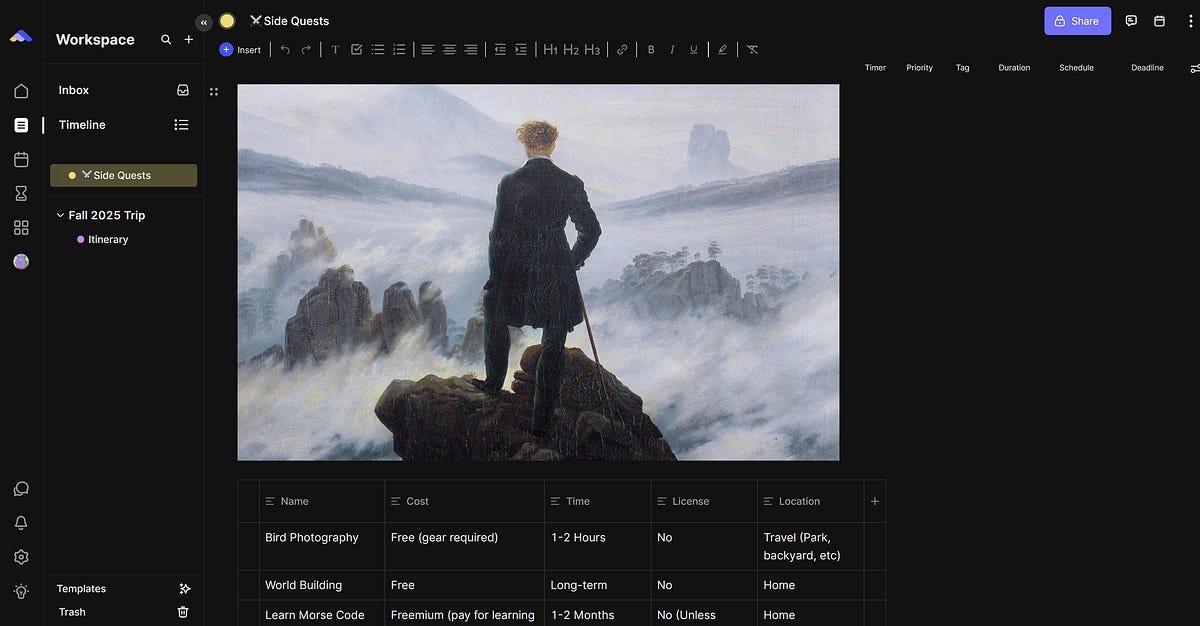
Task: Apply bulleted list formatting
Action: pos(378,50)
